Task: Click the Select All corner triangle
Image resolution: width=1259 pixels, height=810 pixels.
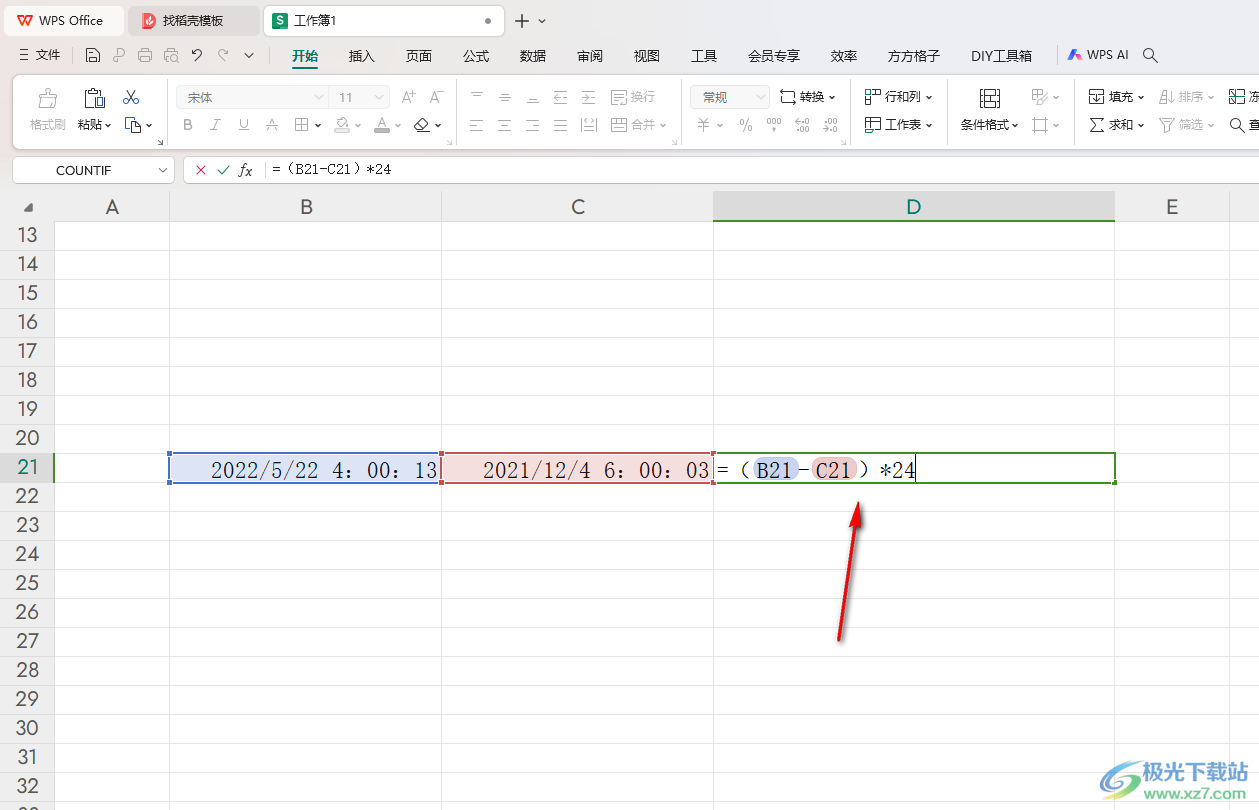Action: (x=28, y=207)
